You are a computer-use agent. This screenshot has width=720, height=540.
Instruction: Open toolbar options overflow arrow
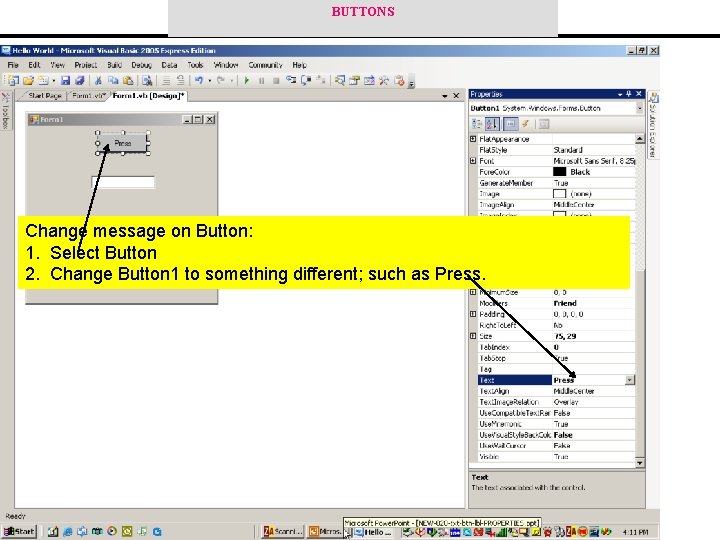411,83
